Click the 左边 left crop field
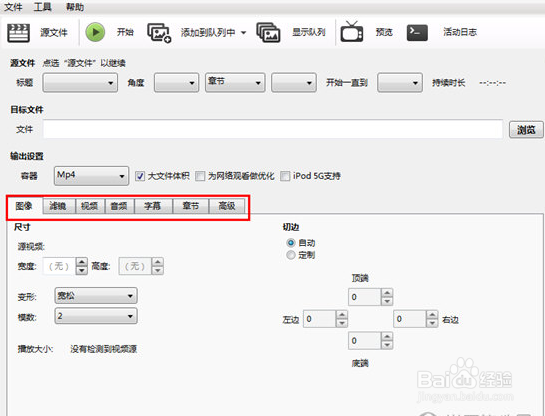 319,319
